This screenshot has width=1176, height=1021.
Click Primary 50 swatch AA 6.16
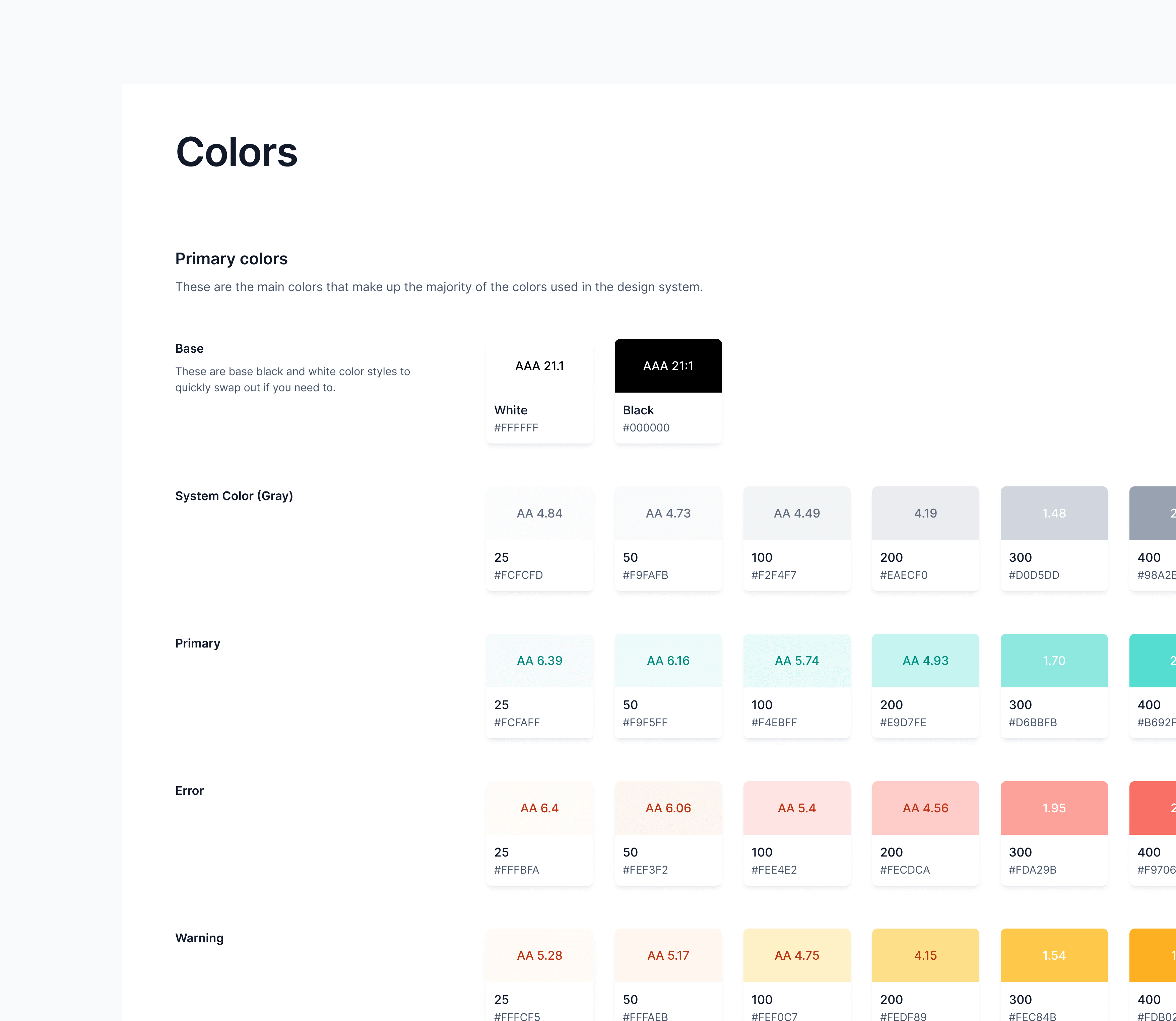click(668, 661)
